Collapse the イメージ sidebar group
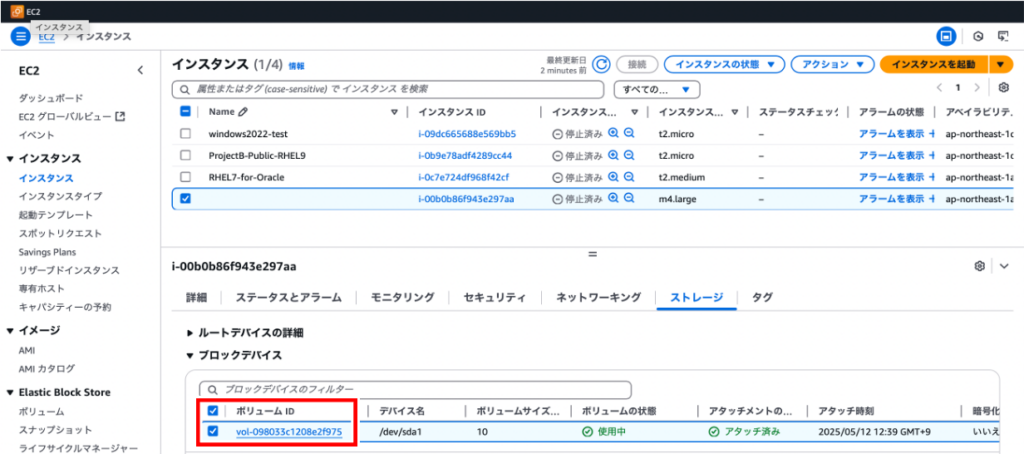Image resolution: width=1024 pixels, height=454 pixels. click(10, 331)
